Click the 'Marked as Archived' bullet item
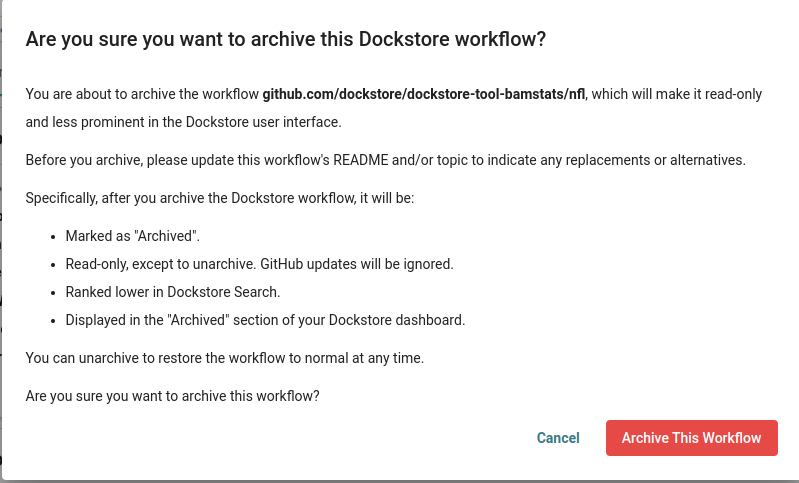This screenshot has width=799, height=483. pos(133,237)
